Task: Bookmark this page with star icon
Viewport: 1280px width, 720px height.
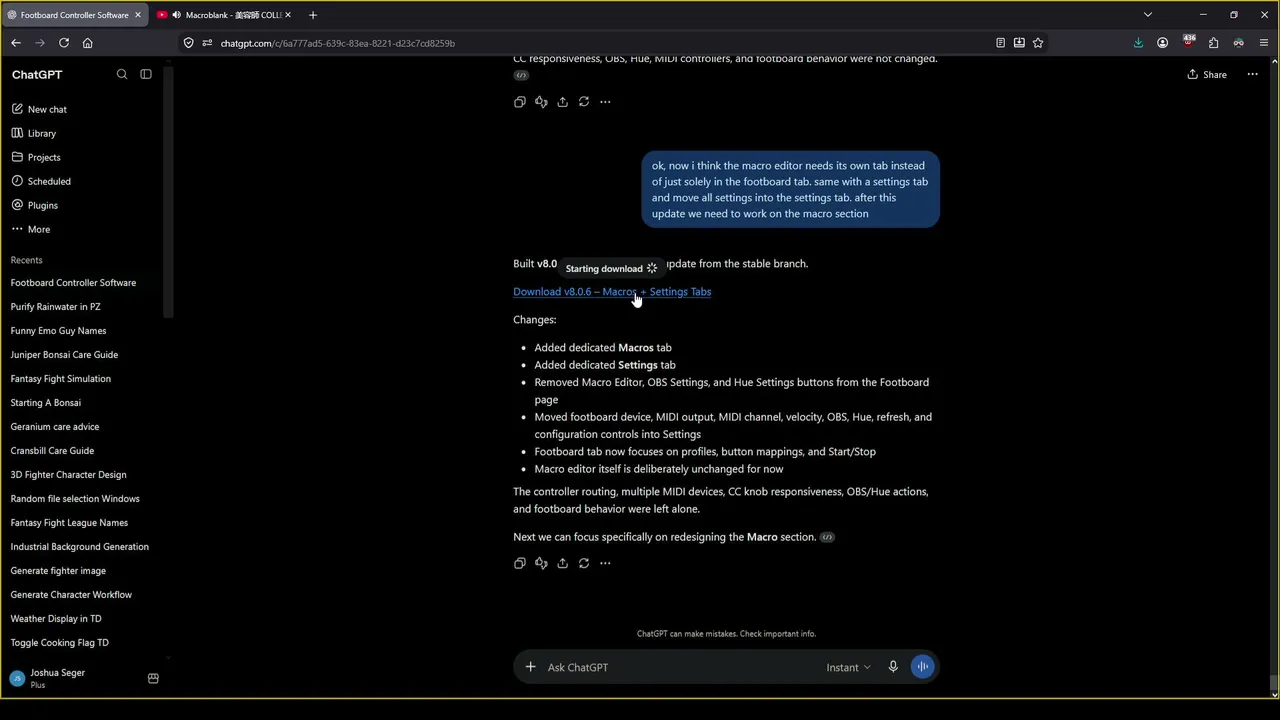Action: (1038, 43)
